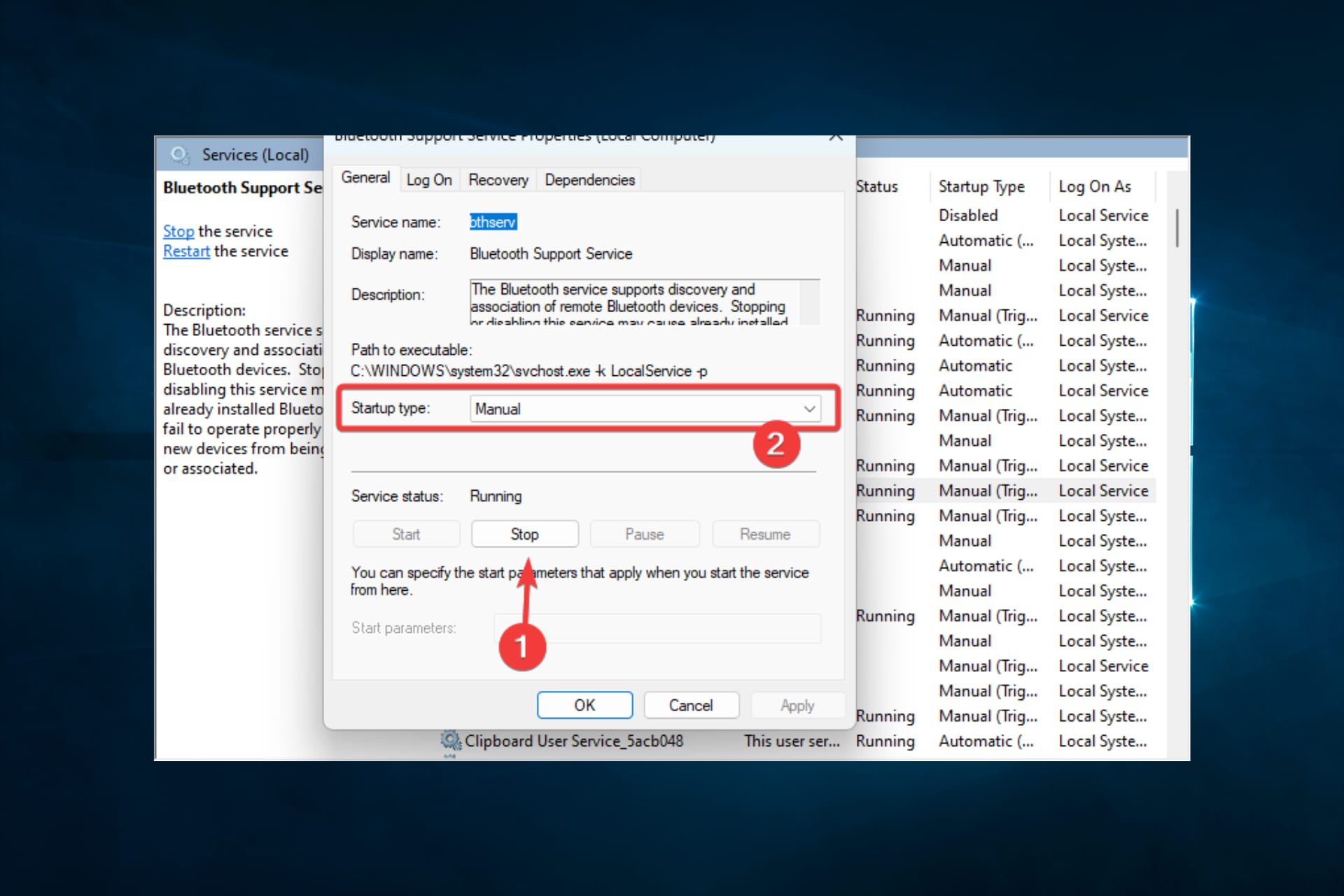Sort by Startup Type column header

[x=981, y=186]
